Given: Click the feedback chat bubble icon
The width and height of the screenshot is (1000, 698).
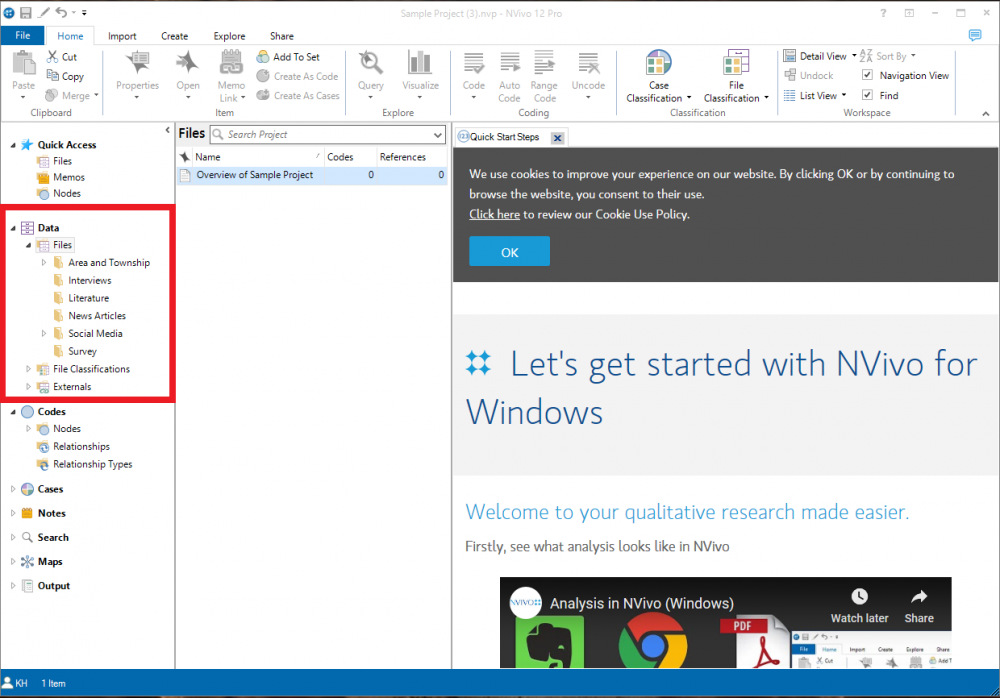Looking at the screenshot, I should tap(975, 35).
